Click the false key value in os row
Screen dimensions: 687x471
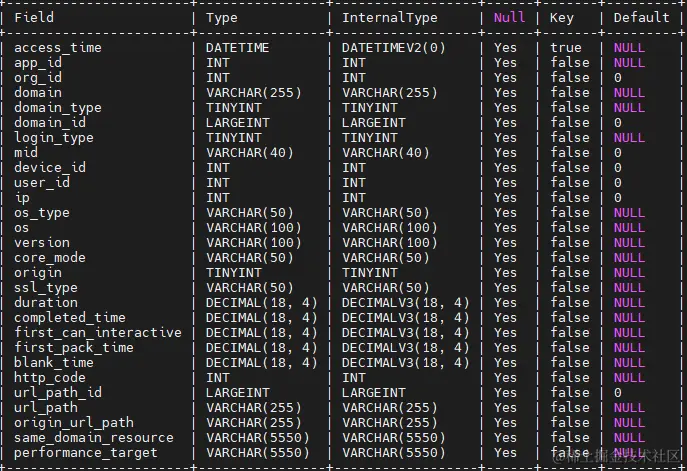coord(570,227)
